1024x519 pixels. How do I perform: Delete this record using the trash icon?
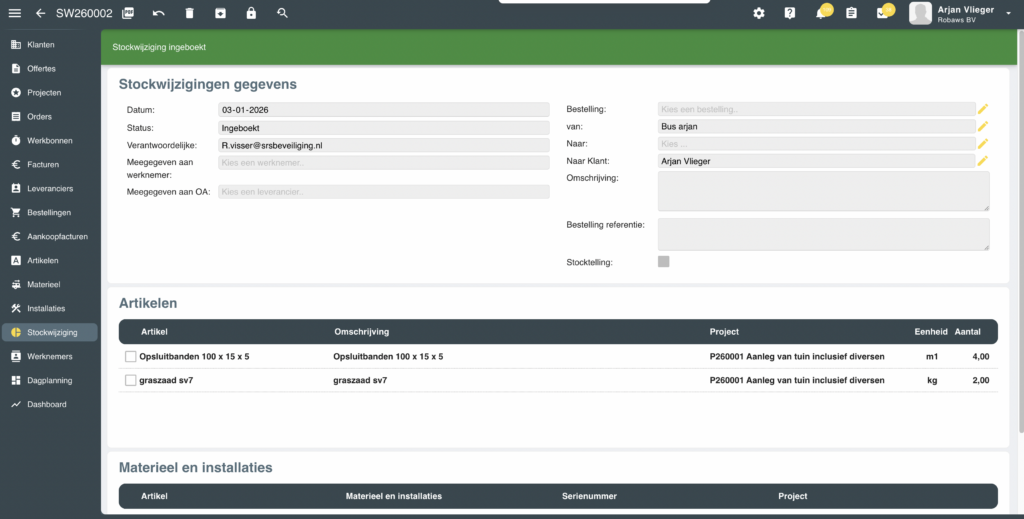coord(190,13)
